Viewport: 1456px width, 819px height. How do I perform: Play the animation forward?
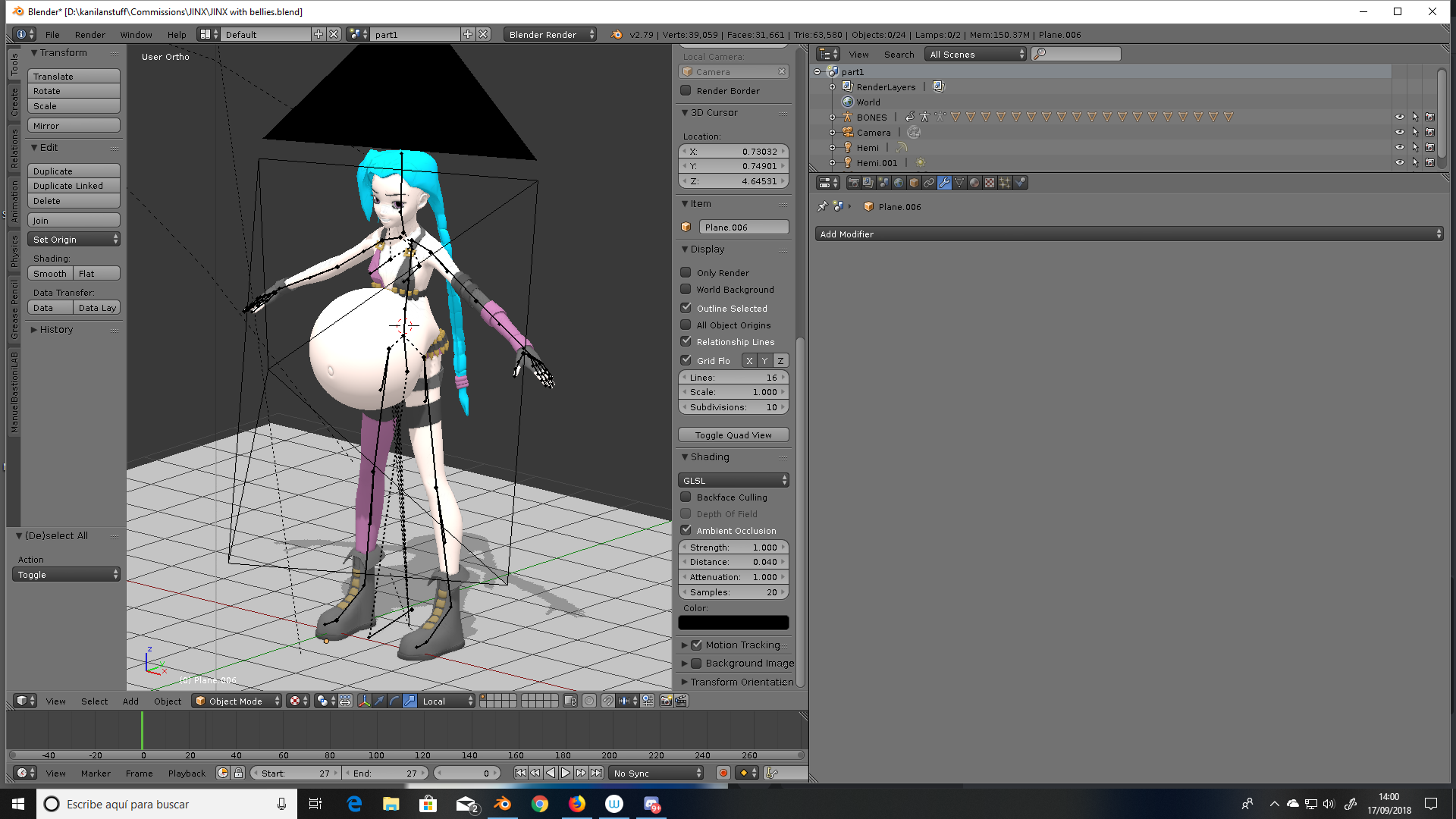pyautogui.click(x=566, y=773)
